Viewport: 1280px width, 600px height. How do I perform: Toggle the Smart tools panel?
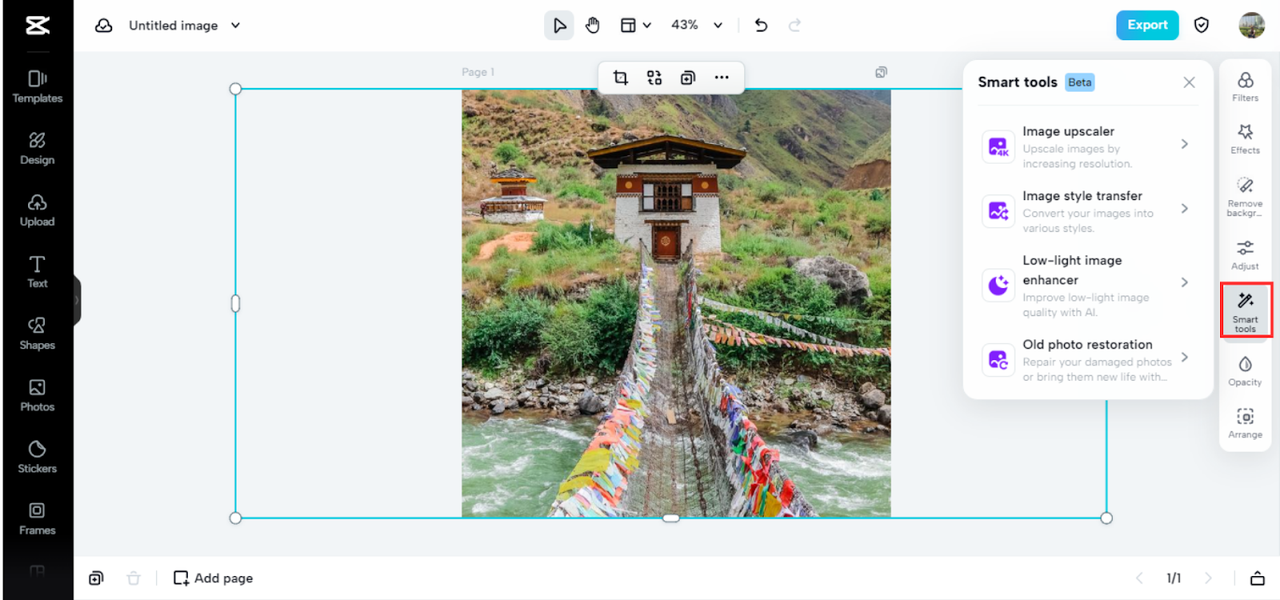1245,311
